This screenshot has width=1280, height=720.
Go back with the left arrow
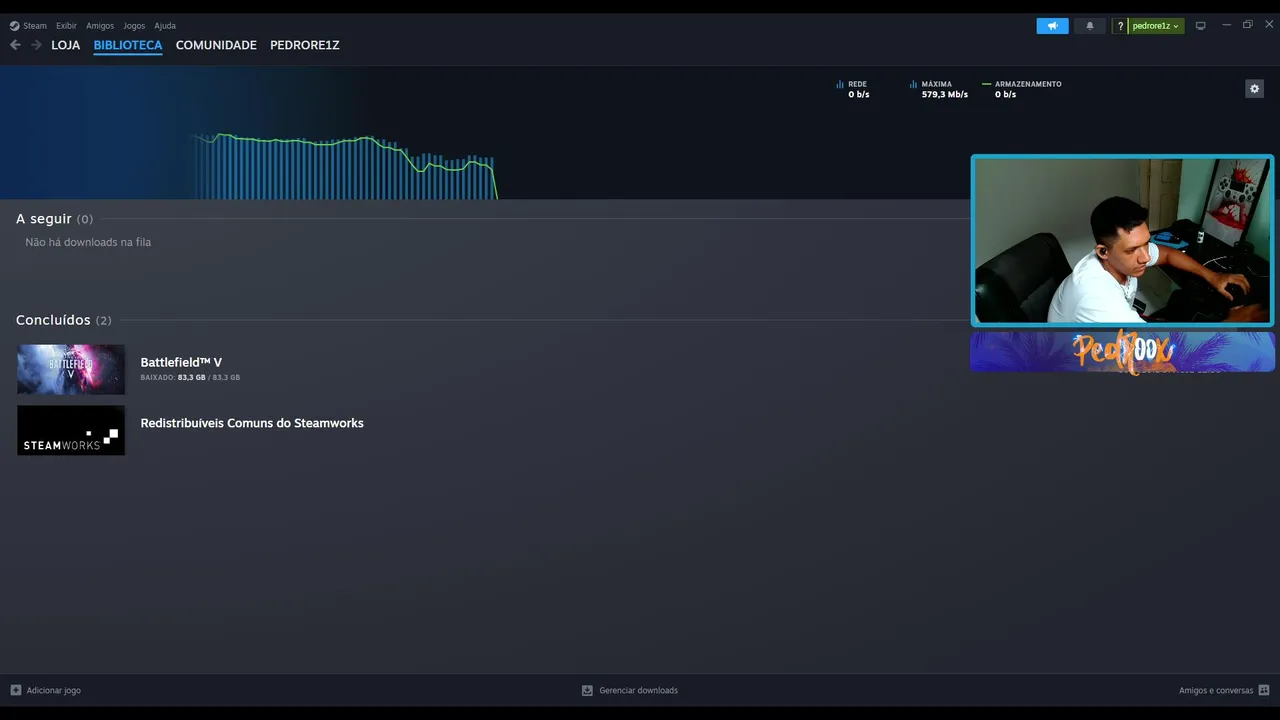coord(15,45)
